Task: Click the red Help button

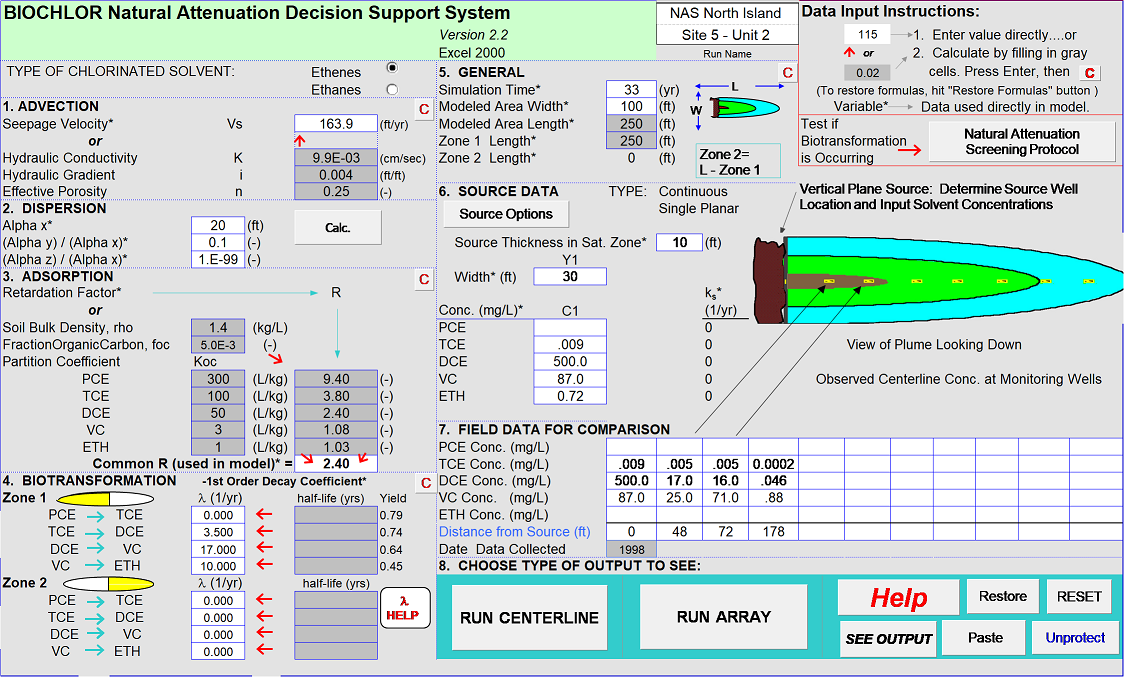Action: pos(898,598)
